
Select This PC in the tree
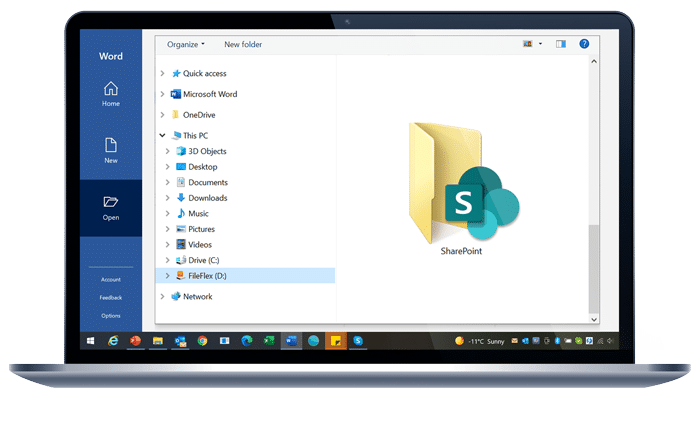point(190,135)
